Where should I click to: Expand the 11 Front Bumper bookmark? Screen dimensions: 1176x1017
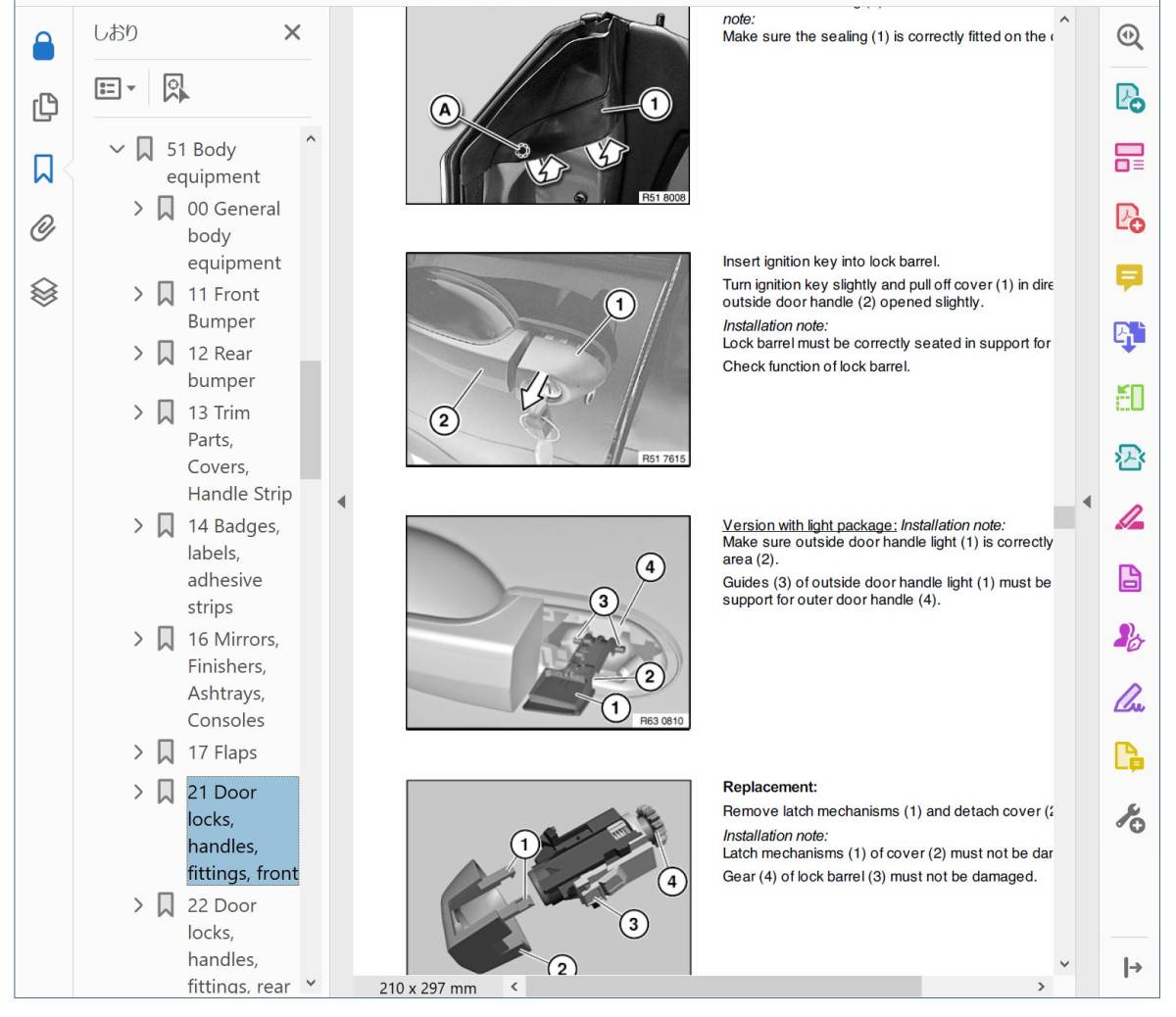tap(138, 294)
